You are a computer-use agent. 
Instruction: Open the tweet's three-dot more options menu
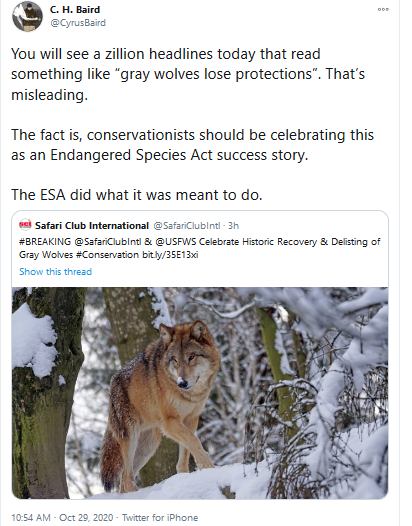(x=383, y=9)
